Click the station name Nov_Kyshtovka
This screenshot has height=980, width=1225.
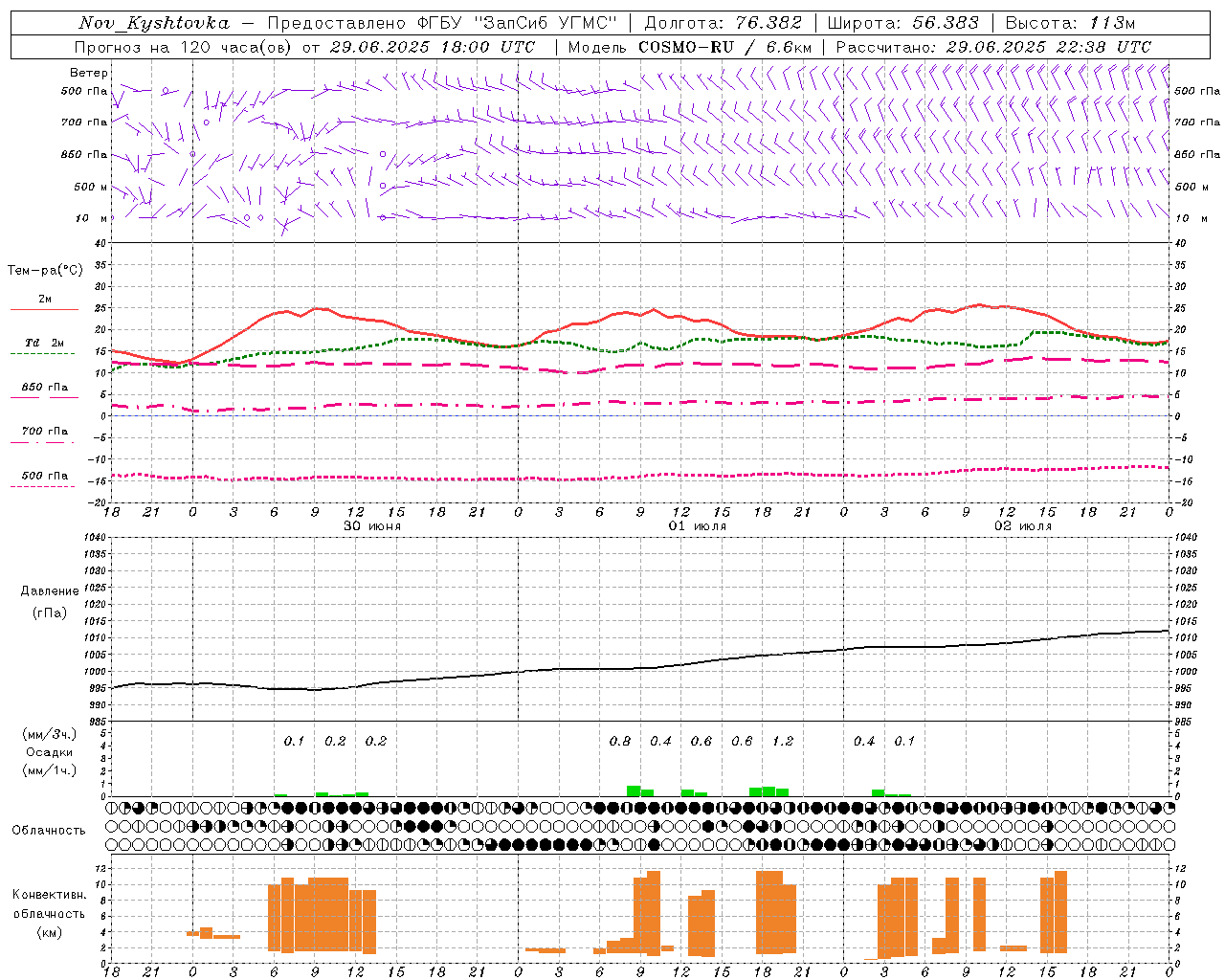click(x=154, y=23)
